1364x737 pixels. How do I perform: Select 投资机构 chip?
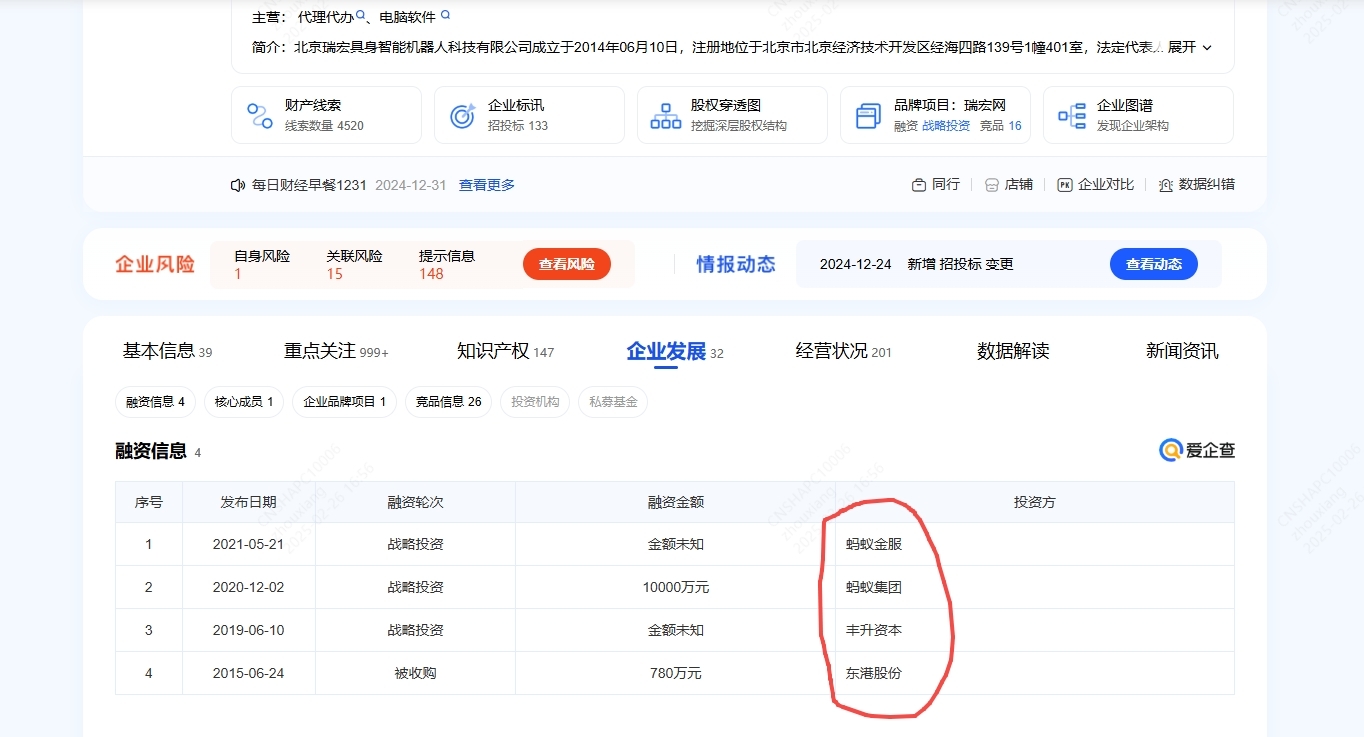click(535, 402)
